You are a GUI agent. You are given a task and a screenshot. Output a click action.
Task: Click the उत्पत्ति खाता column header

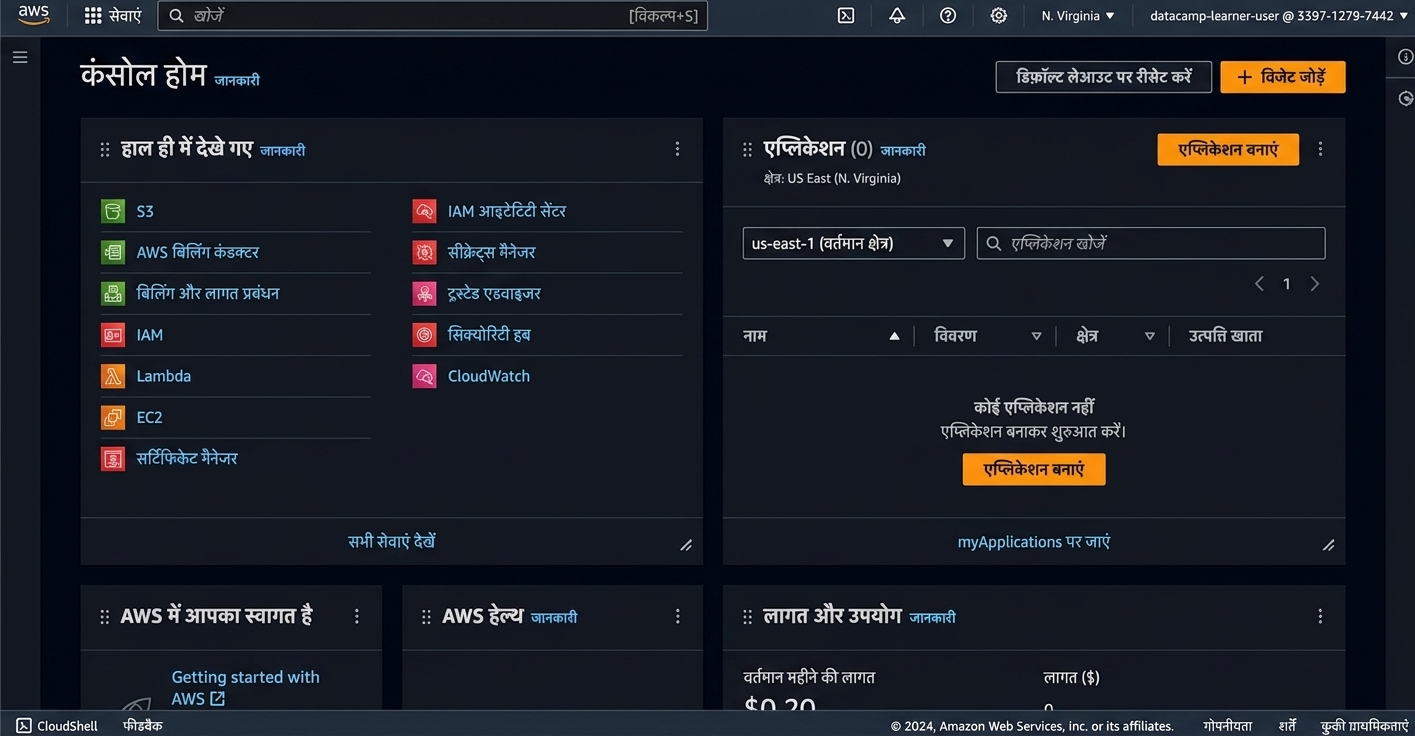1225,336
